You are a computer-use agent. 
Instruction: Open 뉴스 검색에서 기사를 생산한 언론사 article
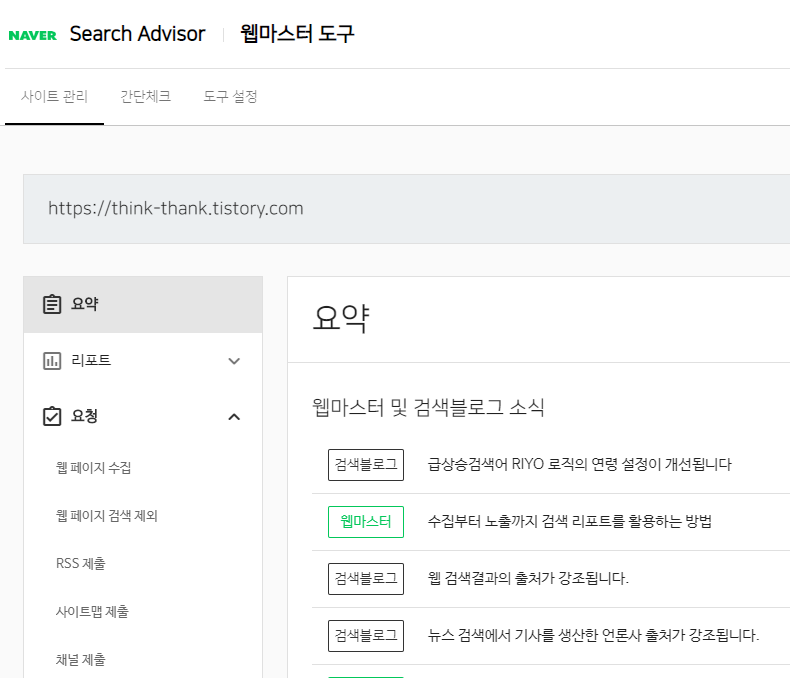click(x=593, y=635)
